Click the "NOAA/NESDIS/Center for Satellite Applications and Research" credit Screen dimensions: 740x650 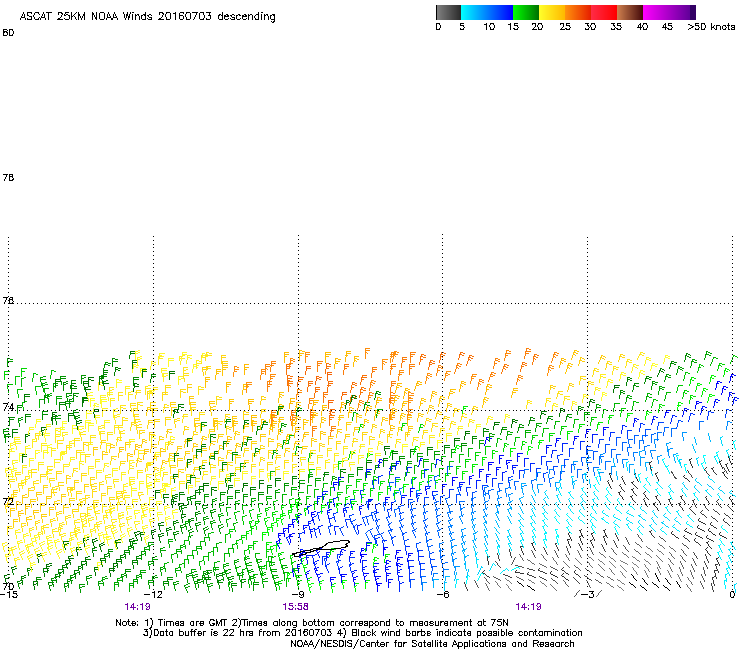pyautogui.click(x=432, y=644)
